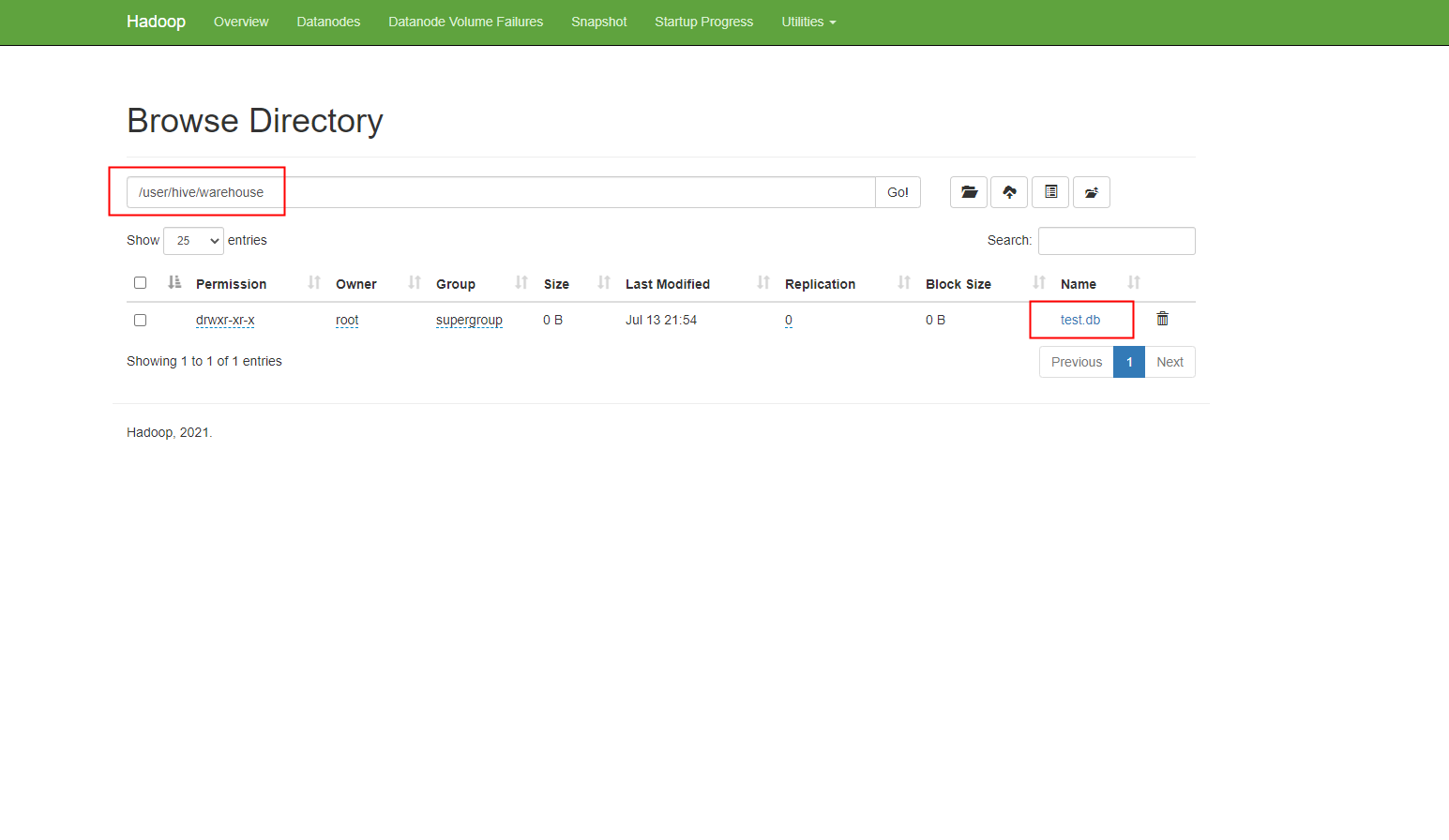View the Startup Progress page

[704, 22]
